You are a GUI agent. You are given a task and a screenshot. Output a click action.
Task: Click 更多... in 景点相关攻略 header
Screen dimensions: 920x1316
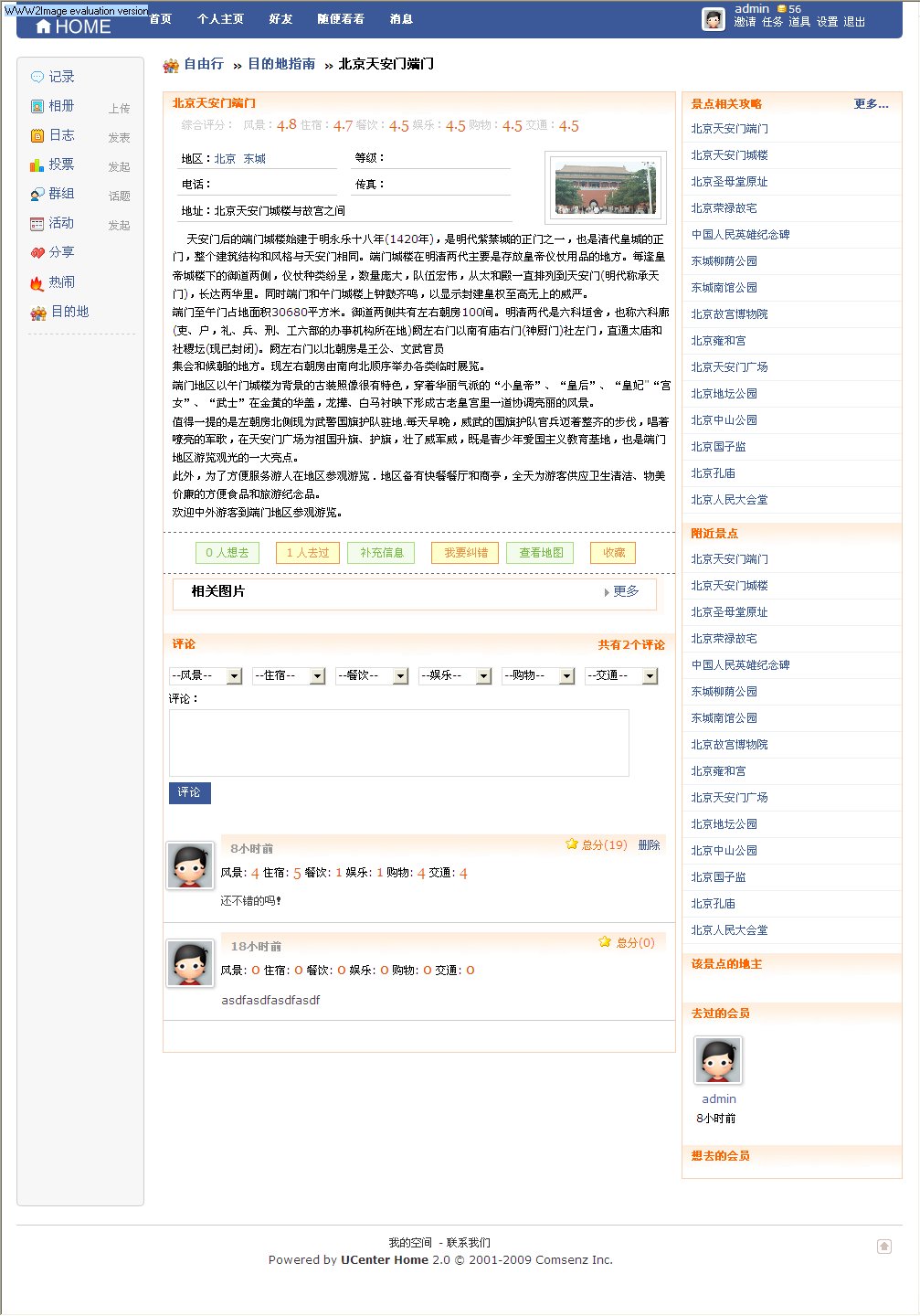[x=872, y=104]
